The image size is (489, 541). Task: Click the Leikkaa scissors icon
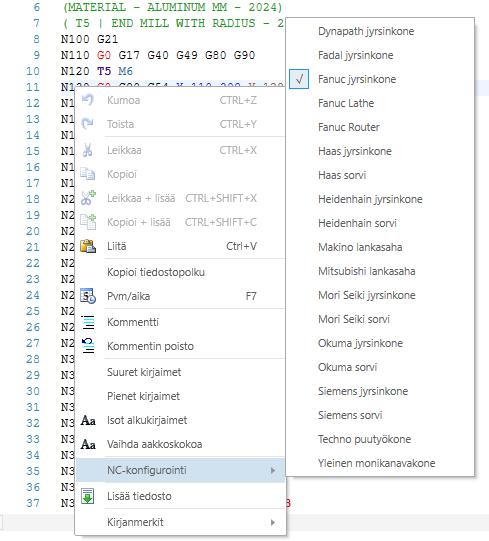[x=88, y=150]
